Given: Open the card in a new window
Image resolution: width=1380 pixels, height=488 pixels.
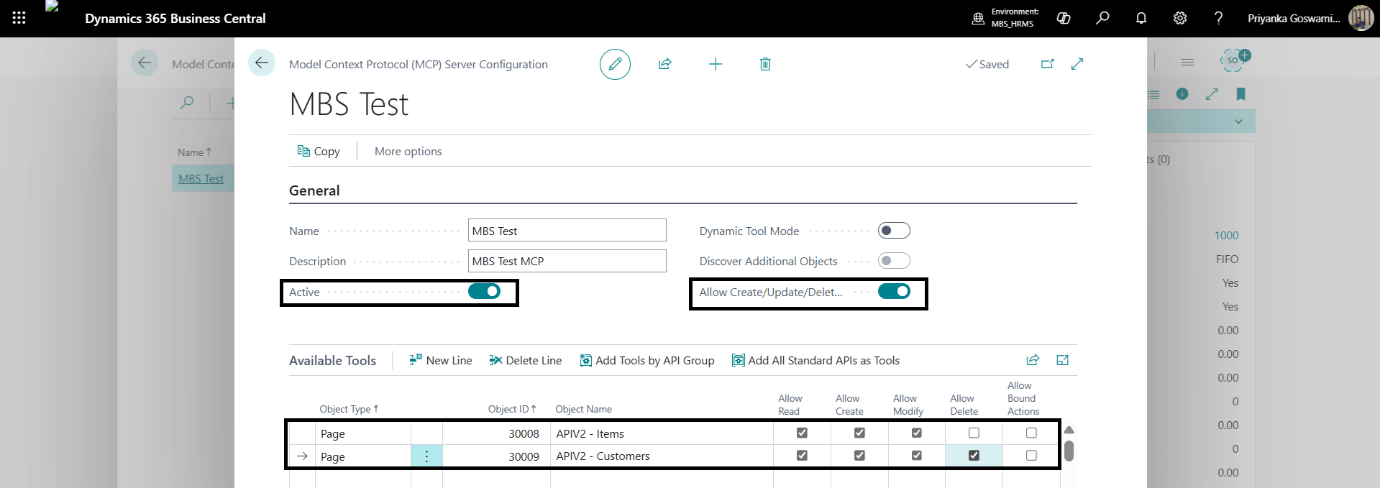Looking at the screenshot, I should coord(1047,64).
